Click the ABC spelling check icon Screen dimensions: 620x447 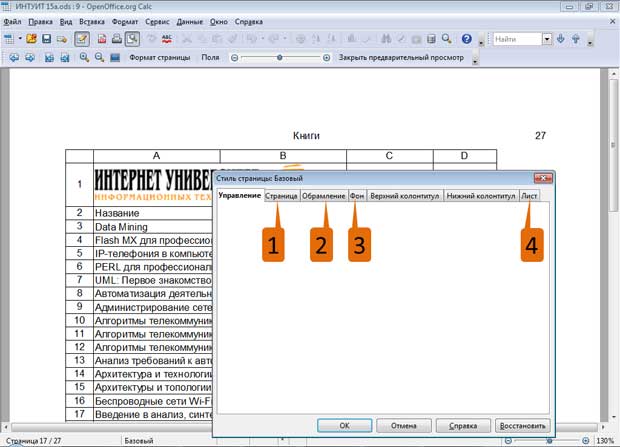pyautogui.click(x=167, y=39)
